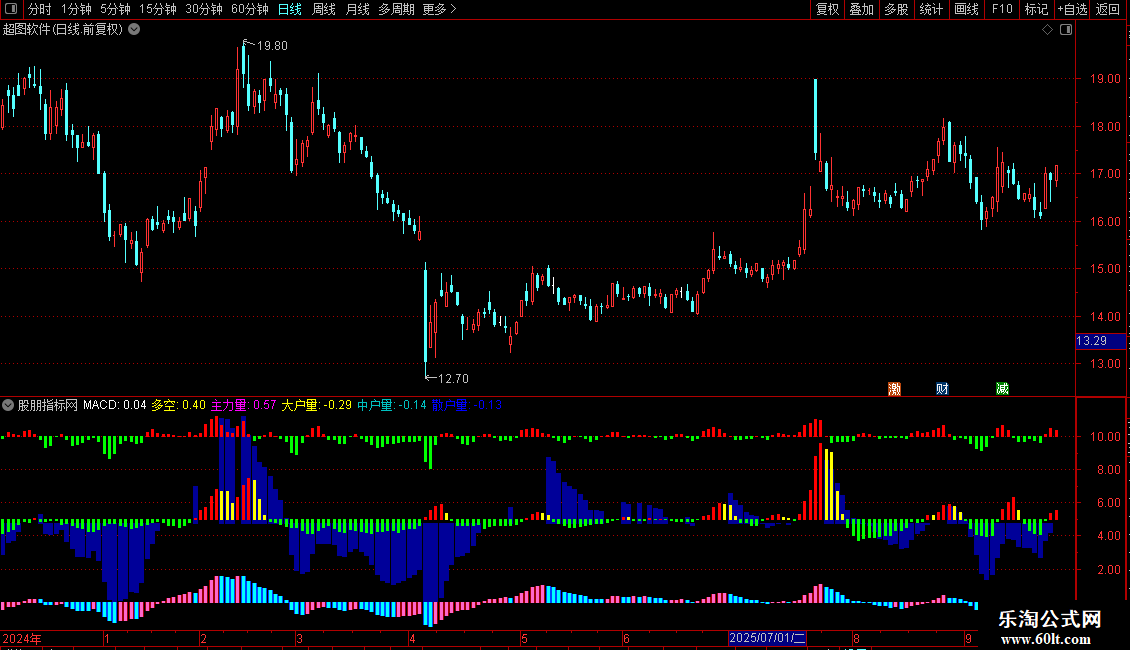Click the 散户量: -0.13 readout
This screenshot has height=650, width=1130.
pyautogui.click(x=466, y=405)
